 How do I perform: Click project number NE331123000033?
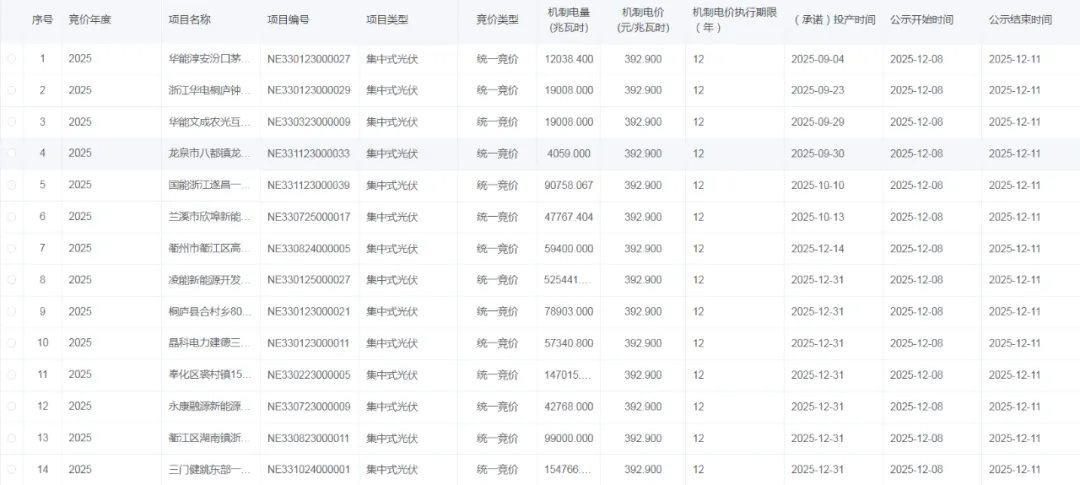point(309,154)
